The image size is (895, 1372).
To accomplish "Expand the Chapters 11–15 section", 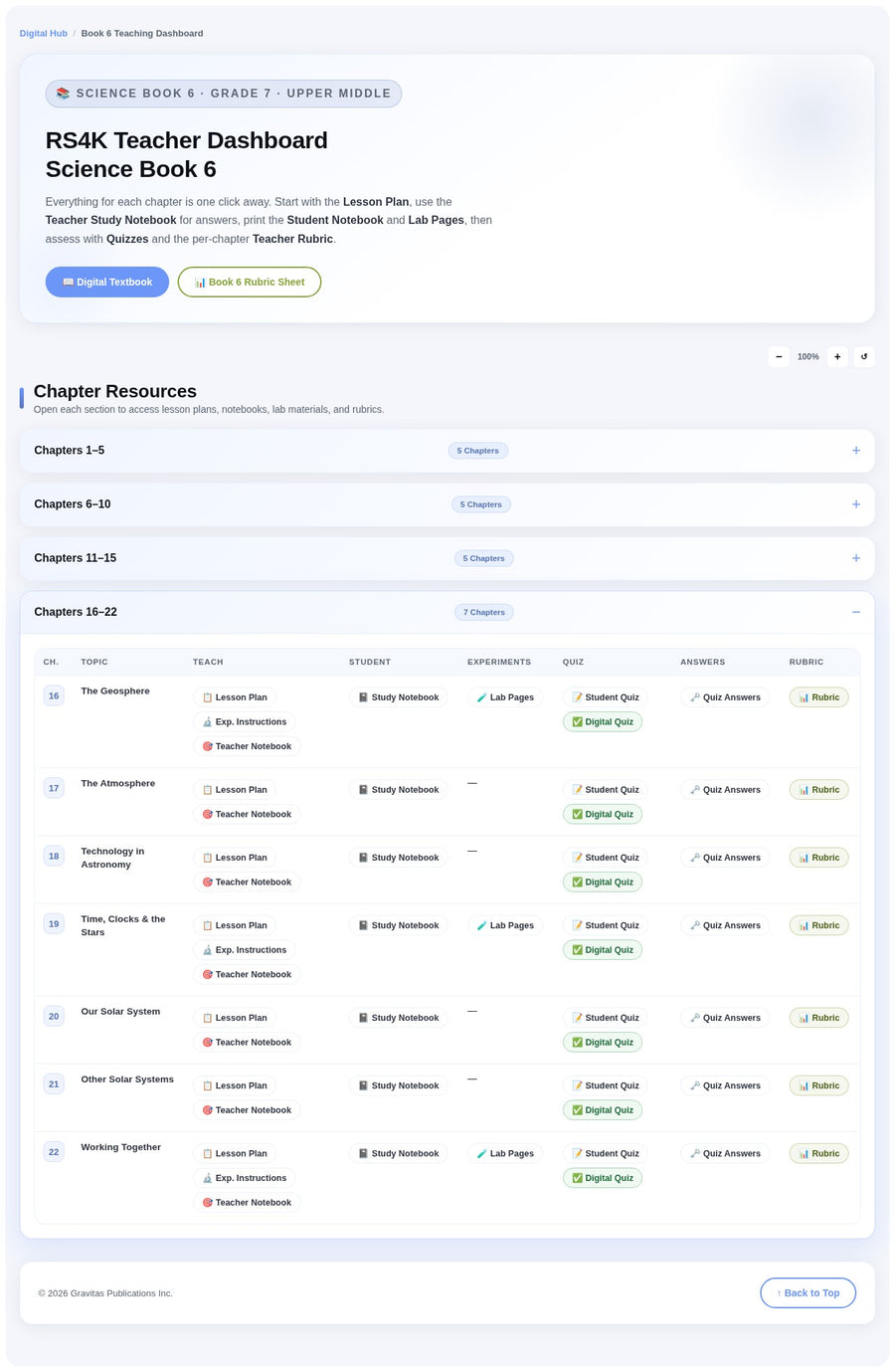I will pyautogui.click(x=447, y=558).
